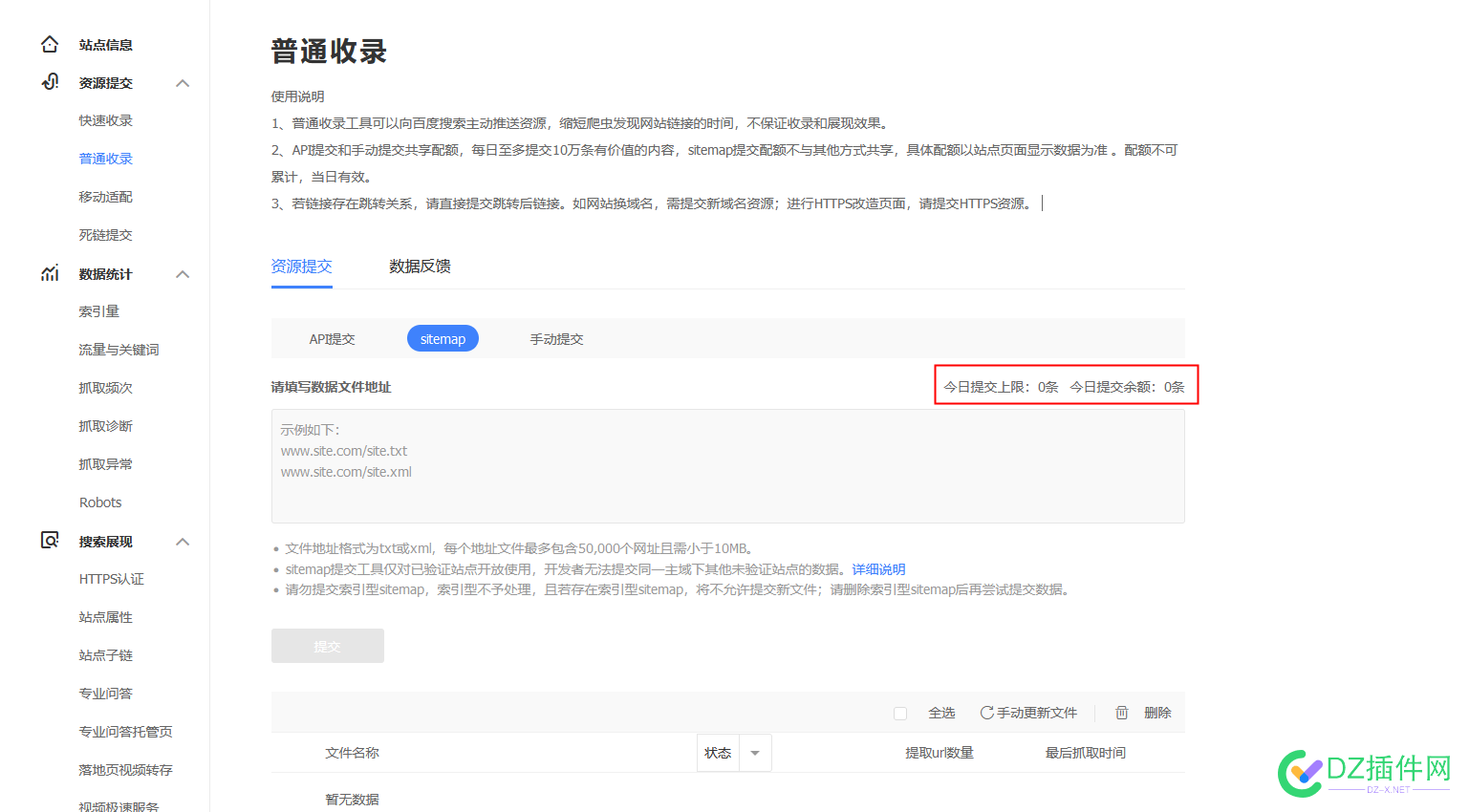The image size is (1469, 812).
Task: Collapse the 资源提交 section chevron
Action: tap(183, 83)
